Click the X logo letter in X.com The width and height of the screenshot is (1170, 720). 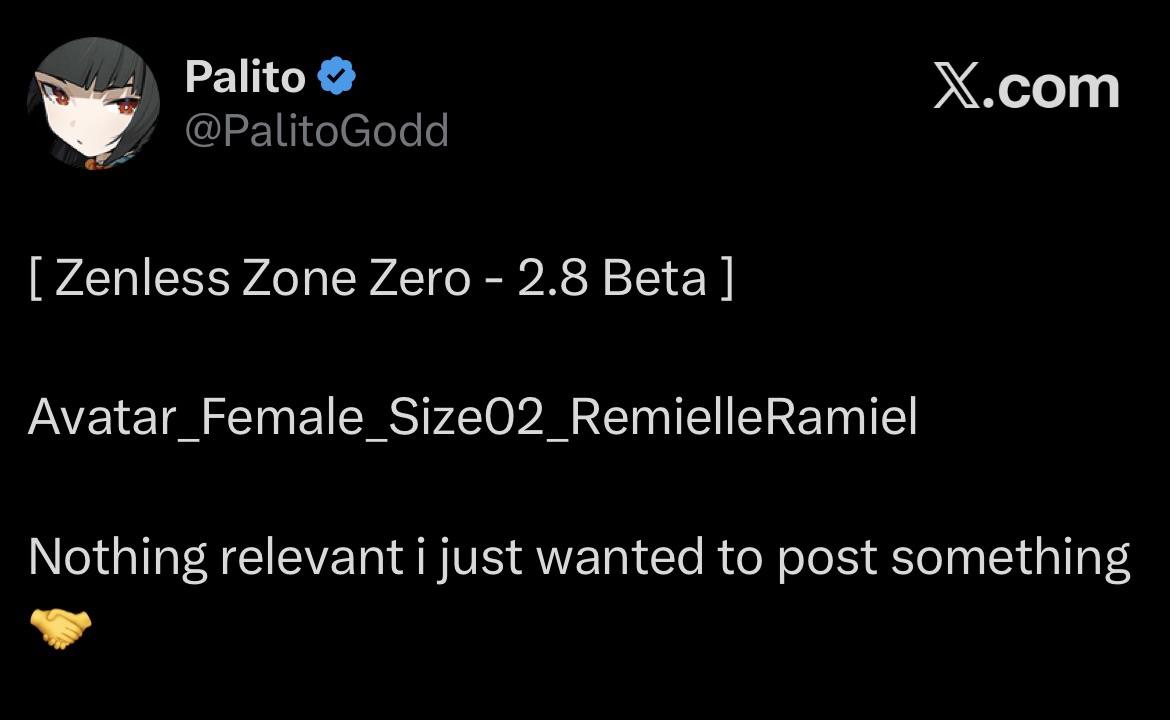(958, 88)
